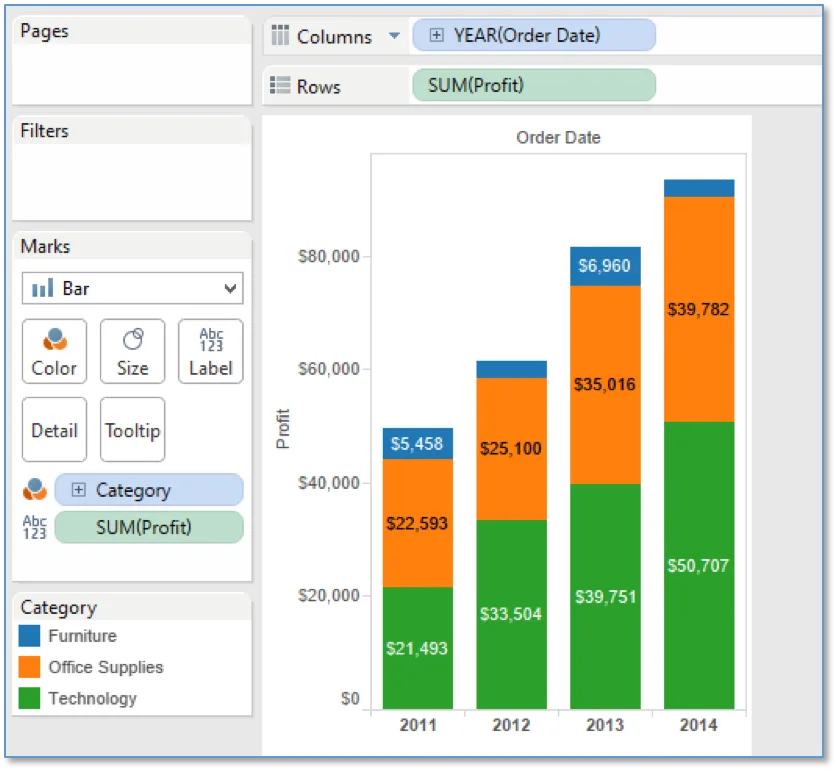The image size is (837, 771).
Task: Click the Label marks card button
Action: [x=210, y=351]
